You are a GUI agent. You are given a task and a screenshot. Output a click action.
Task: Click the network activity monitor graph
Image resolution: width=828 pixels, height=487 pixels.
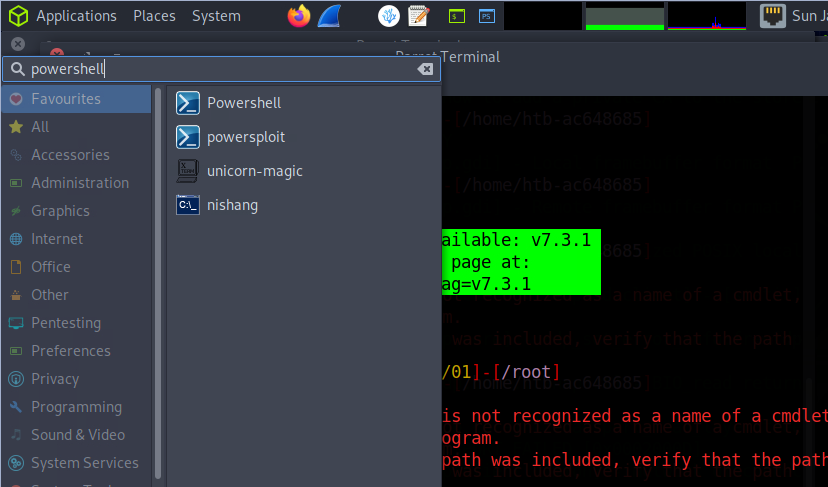coord(707,16)
